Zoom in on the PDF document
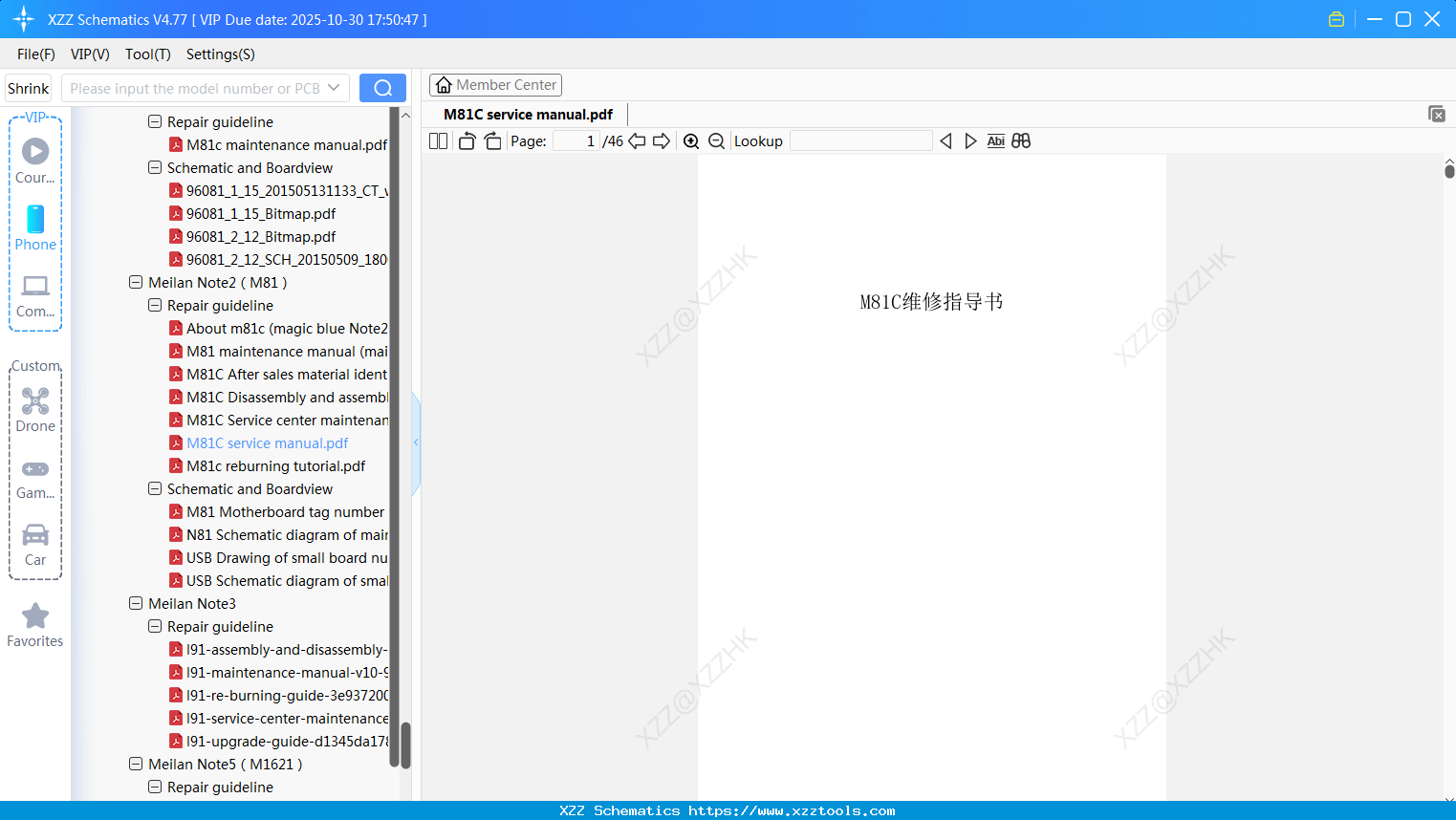Image resolution: width=1456 pixels, height=820 pixels. tap(690, 140)
